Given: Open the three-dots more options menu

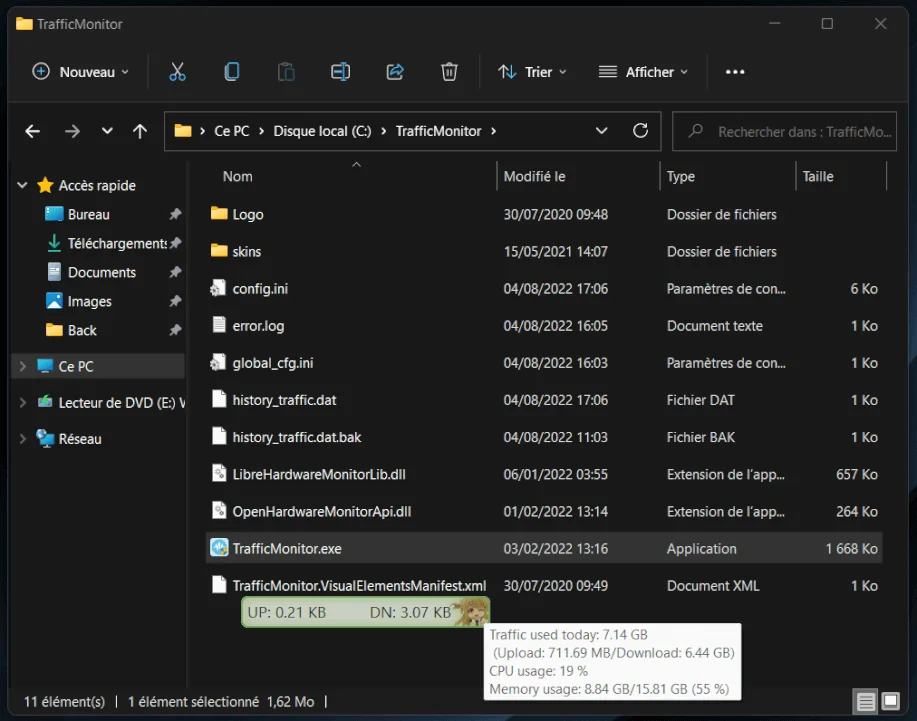Looking at the screenshot, I should tap(735, 72).
